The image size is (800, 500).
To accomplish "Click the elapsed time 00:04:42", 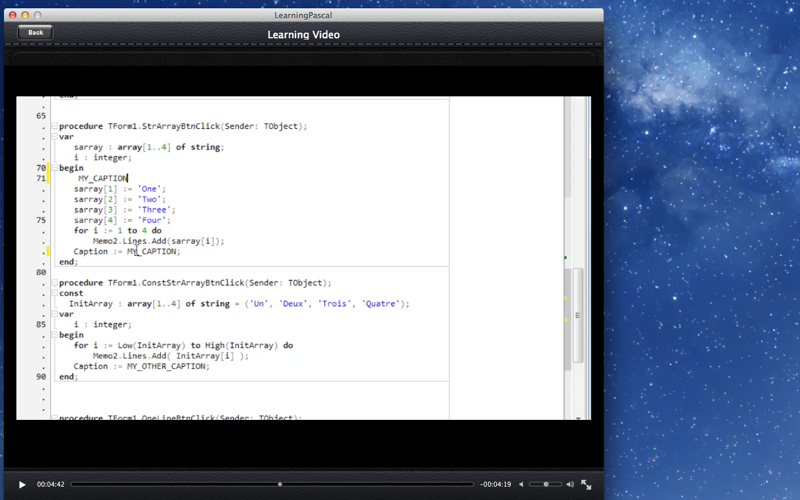I will coord(51,484).
